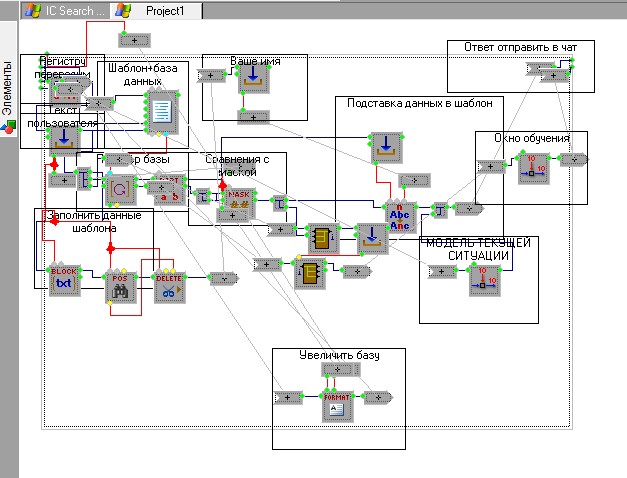This screenshot has width=627, height=478.
Task: Click the Abc replace element
Action: pyautogui.click(x=400, y=216)
